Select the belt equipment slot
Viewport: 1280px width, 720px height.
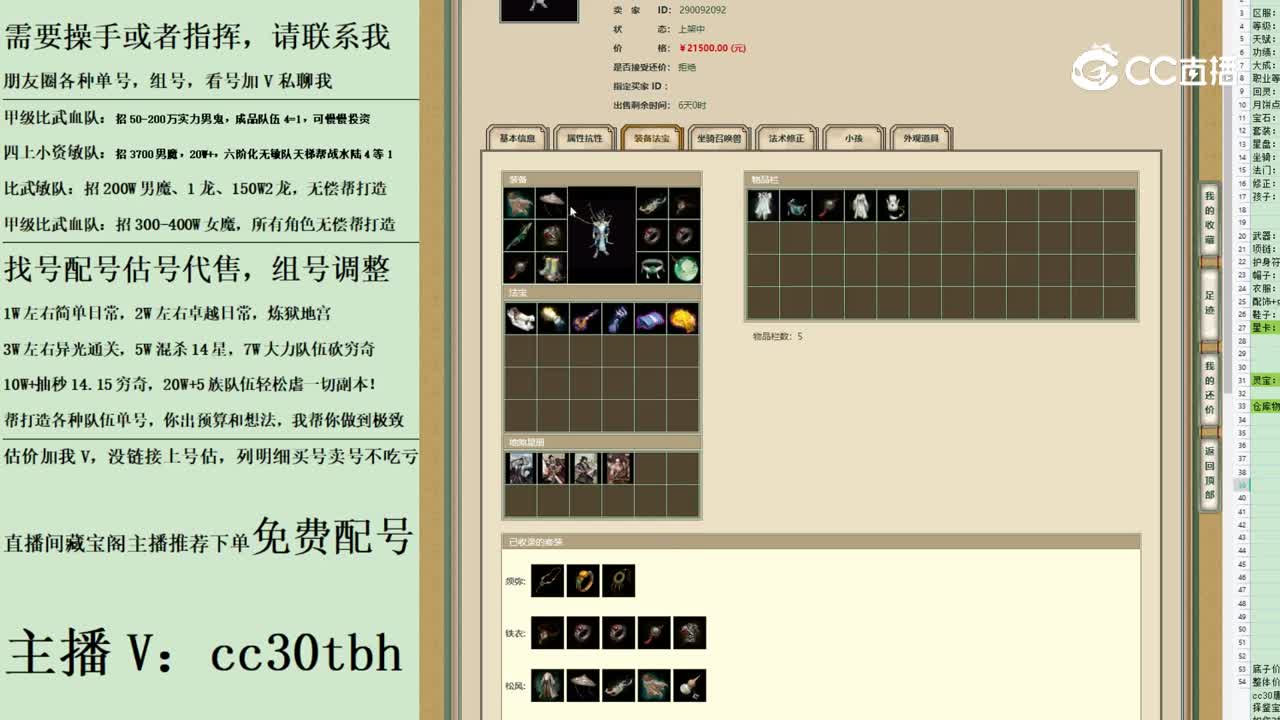[652, 268]
